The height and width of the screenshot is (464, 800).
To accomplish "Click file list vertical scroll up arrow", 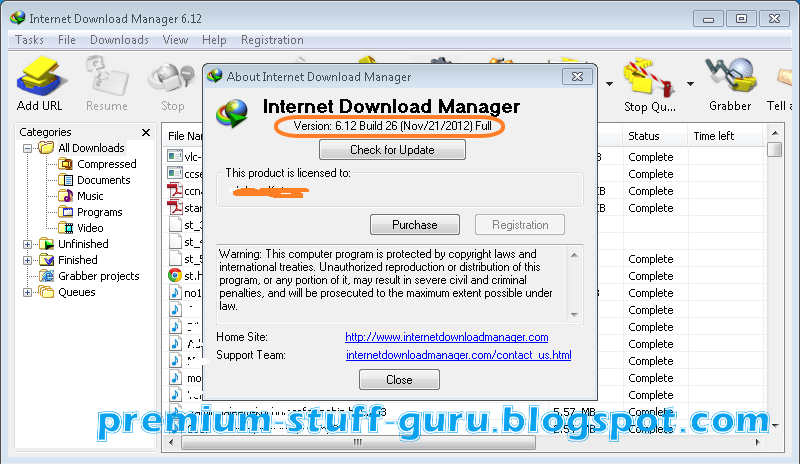I will pos(775,133).
